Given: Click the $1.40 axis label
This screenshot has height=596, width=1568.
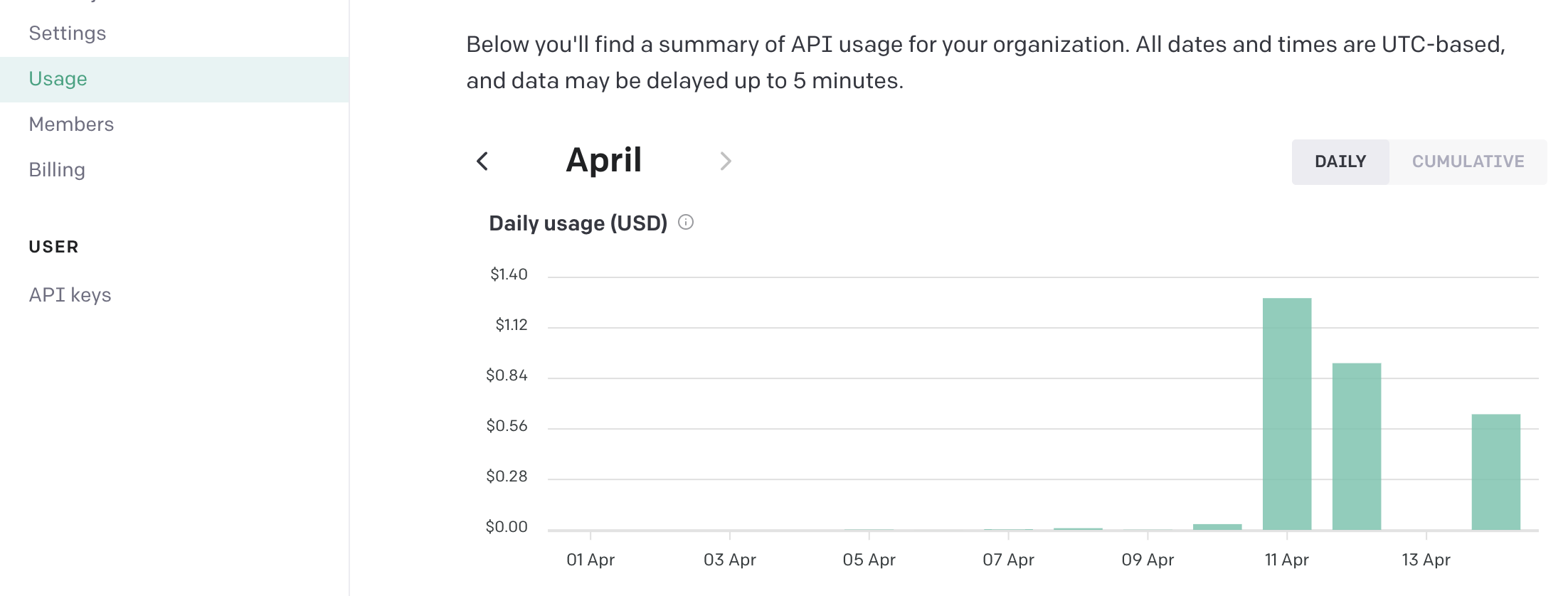Looking at the screenshot, I should (508, 274).
